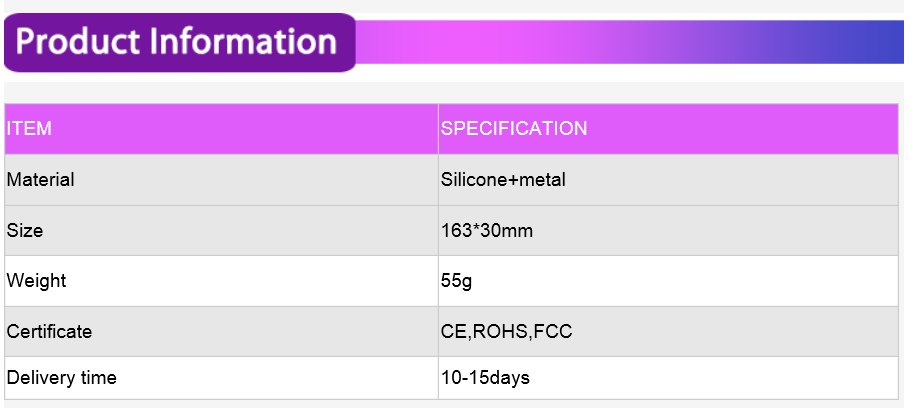Click the Product Information banner title
Screen dimensions: 918x408
click(x=176, y=42)
